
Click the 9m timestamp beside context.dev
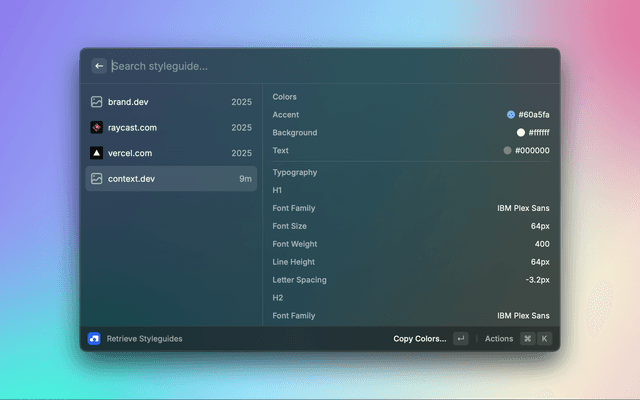tap(245, 179)
